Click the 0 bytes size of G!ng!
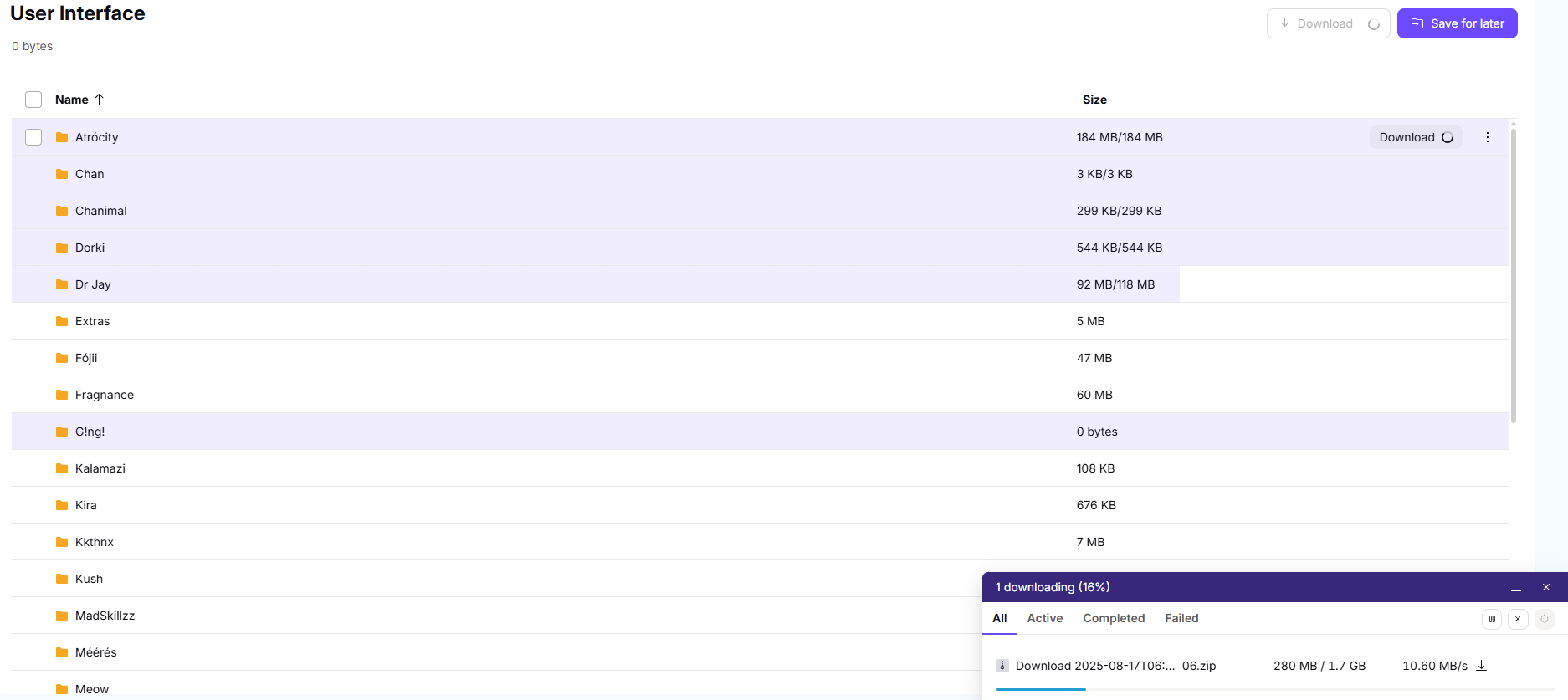The height and width of the screenshot is (700, 1568). [x=1097, y=432]
